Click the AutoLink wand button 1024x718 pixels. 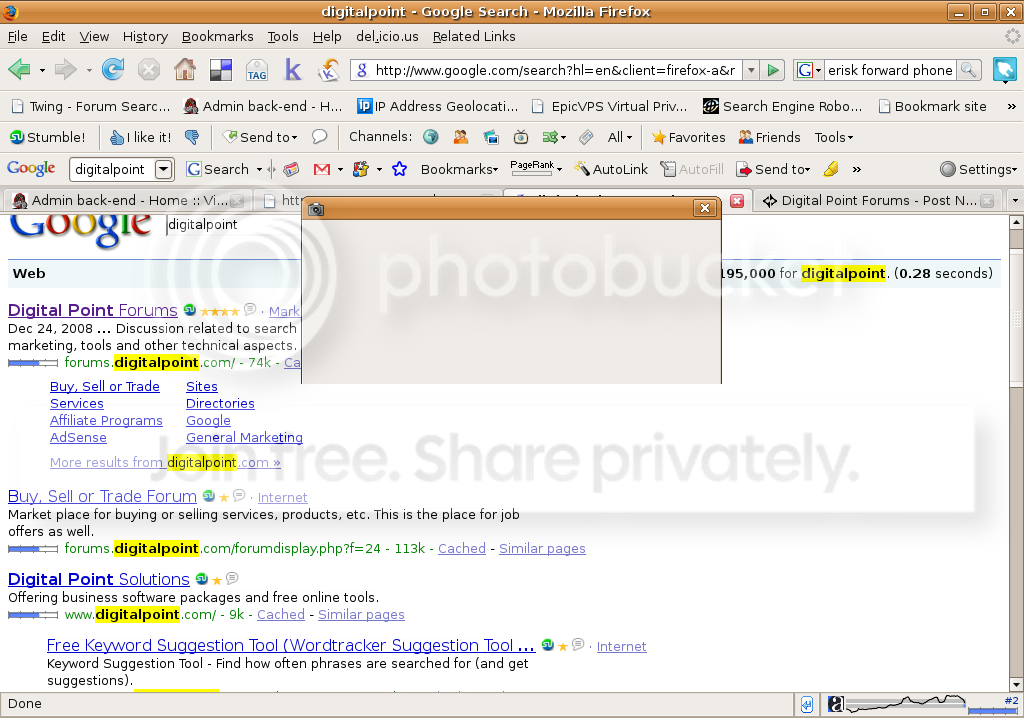(x=611, y=169)
